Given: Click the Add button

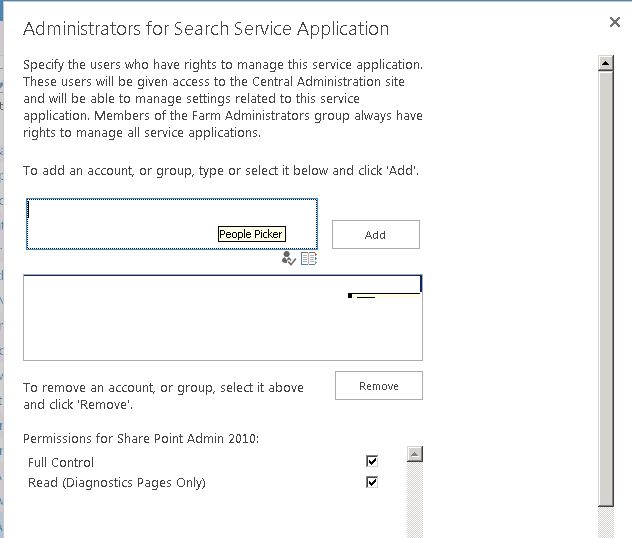Looking at the screenshot, I should coord(375,235).
